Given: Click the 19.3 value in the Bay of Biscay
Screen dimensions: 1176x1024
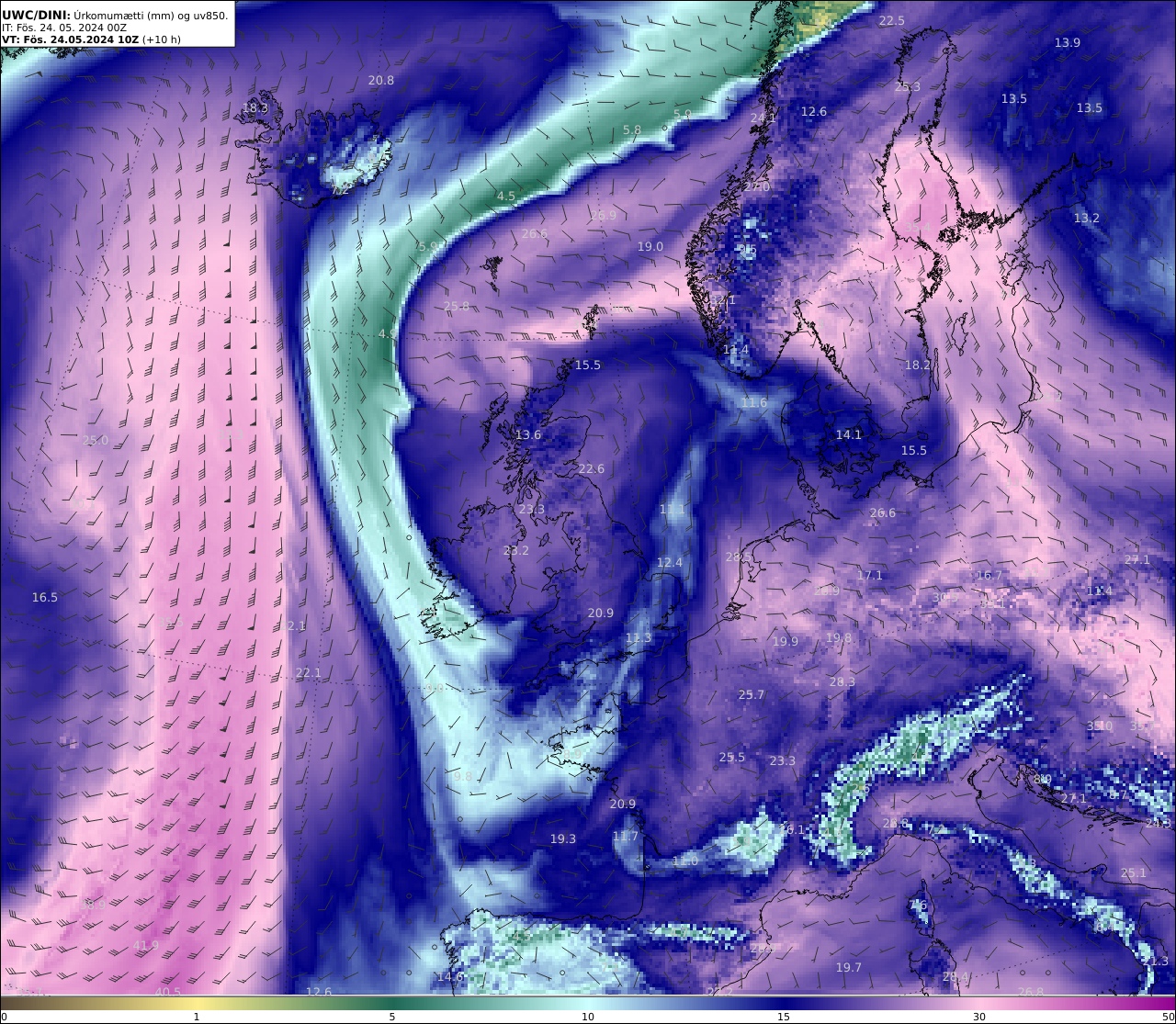Looking at the screenshot, I should point(563,839).
